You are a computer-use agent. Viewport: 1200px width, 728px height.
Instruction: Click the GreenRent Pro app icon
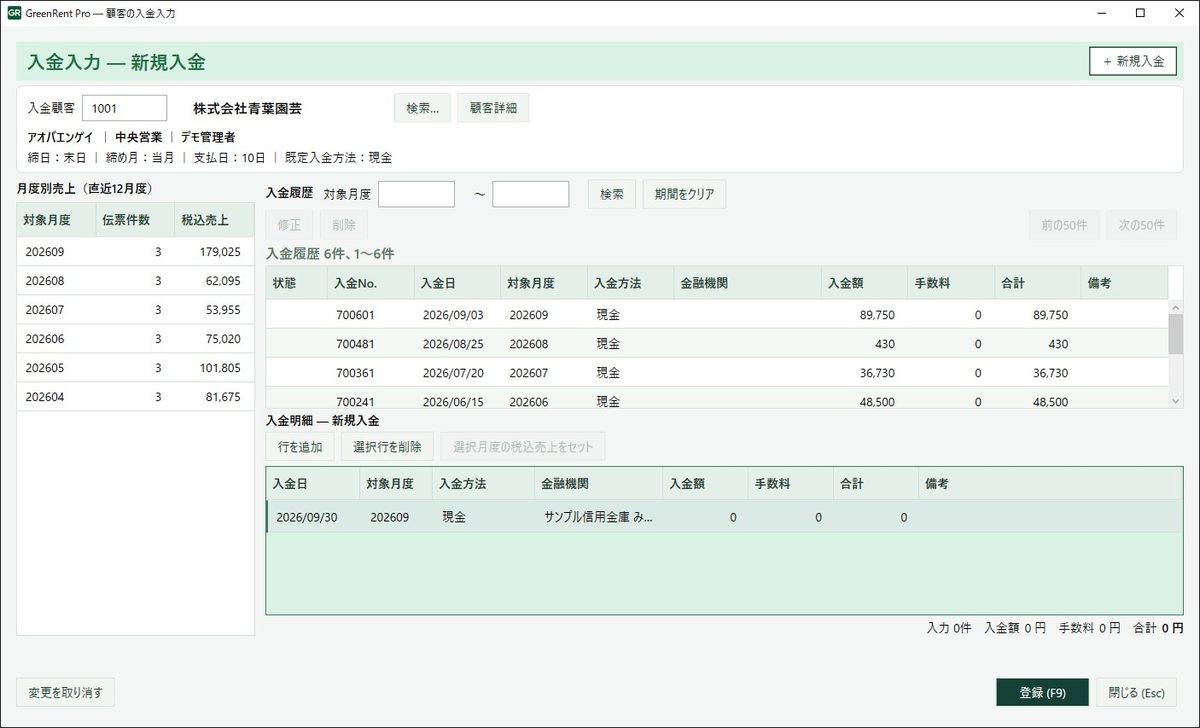14,13
